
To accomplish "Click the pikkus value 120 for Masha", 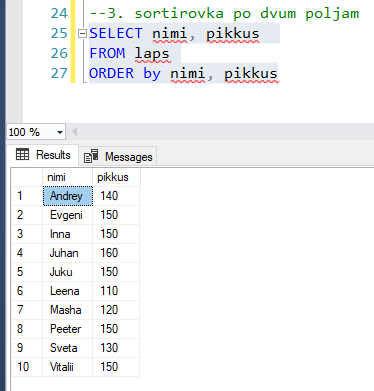I will pyautogui.click(x=116, y=310).
